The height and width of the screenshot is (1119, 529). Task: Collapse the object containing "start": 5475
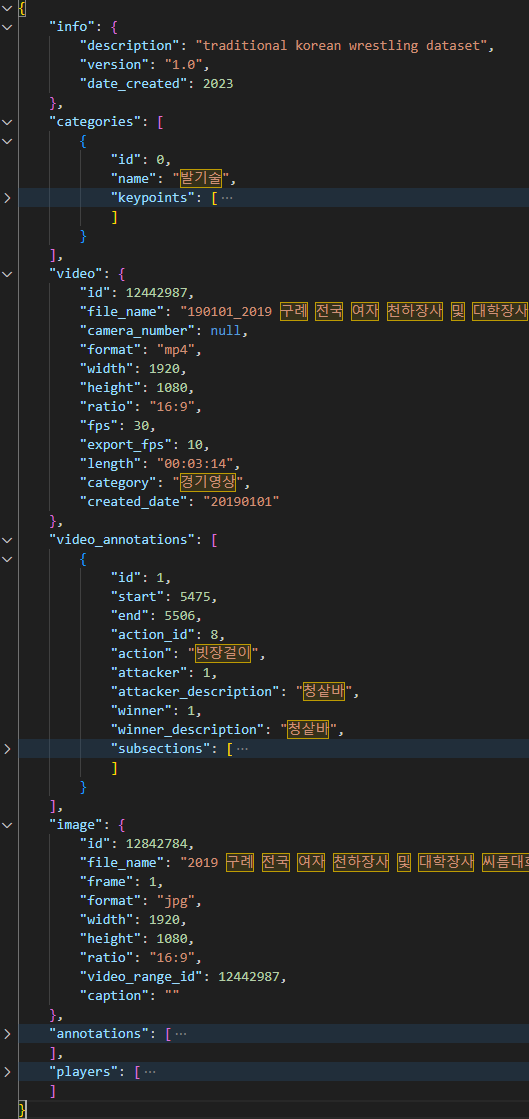7,559
